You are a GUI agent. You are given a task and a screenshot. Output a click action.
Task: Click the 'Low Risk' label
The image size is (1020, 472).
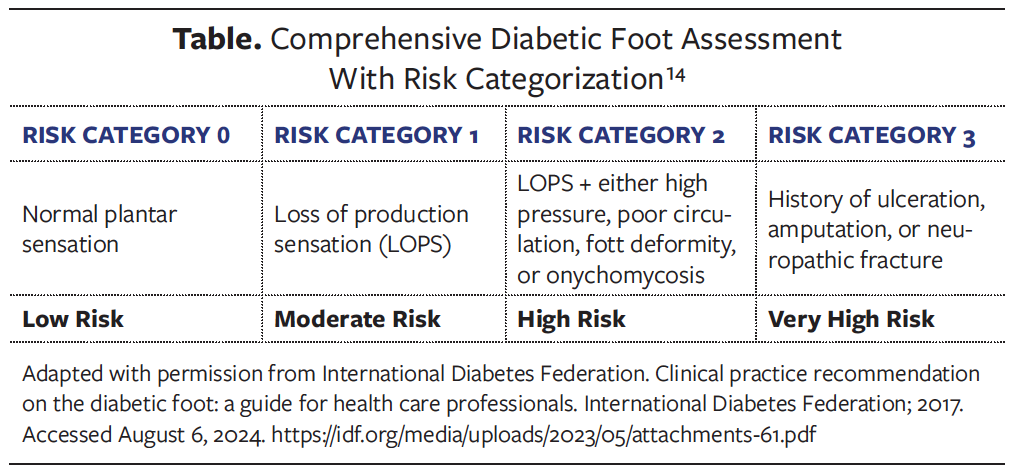73,319
